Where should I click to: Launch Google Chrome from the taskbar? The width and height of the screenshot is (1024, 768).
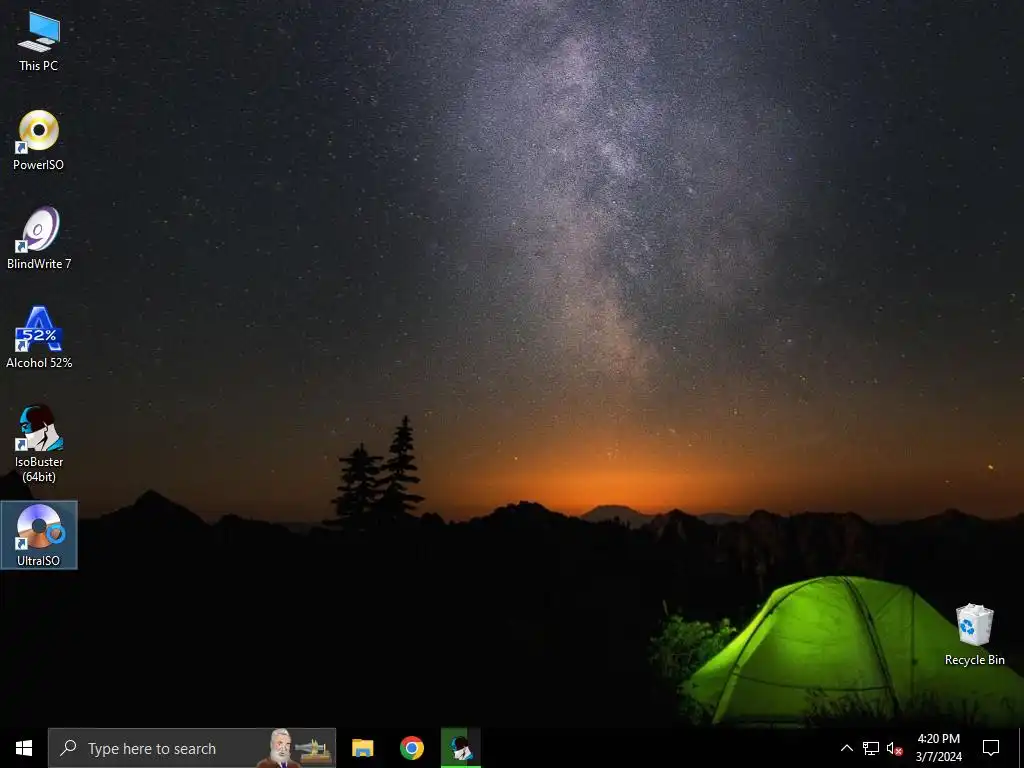point(411,748)
